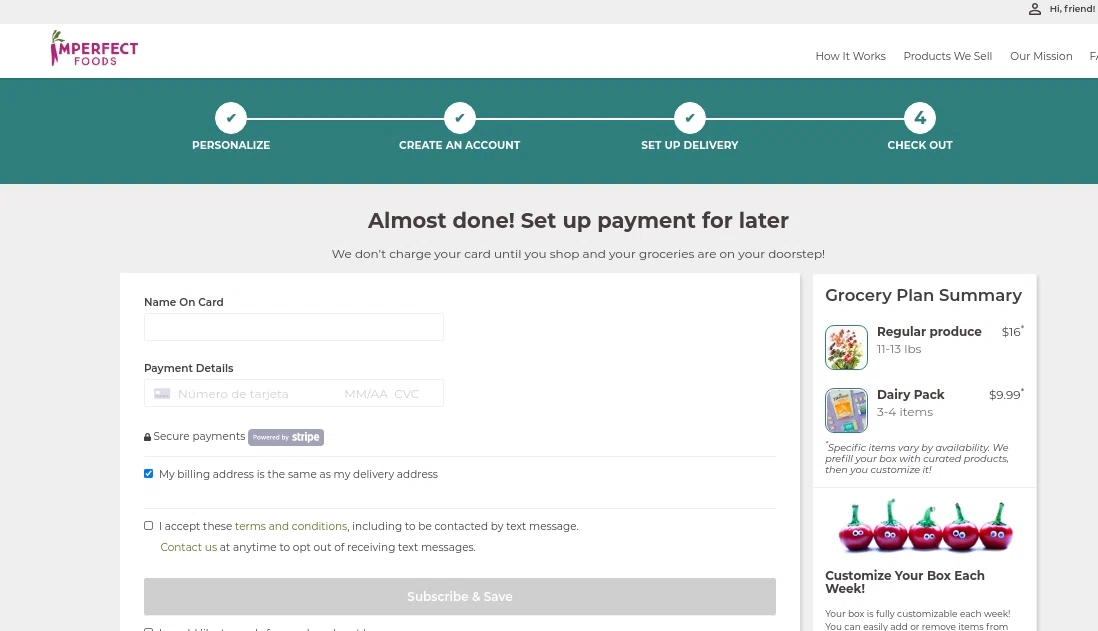The width and height of the screenshot is (1098, 631).
Task: Click the PERSONALIZE step label
Action: (x=231, y=145)
